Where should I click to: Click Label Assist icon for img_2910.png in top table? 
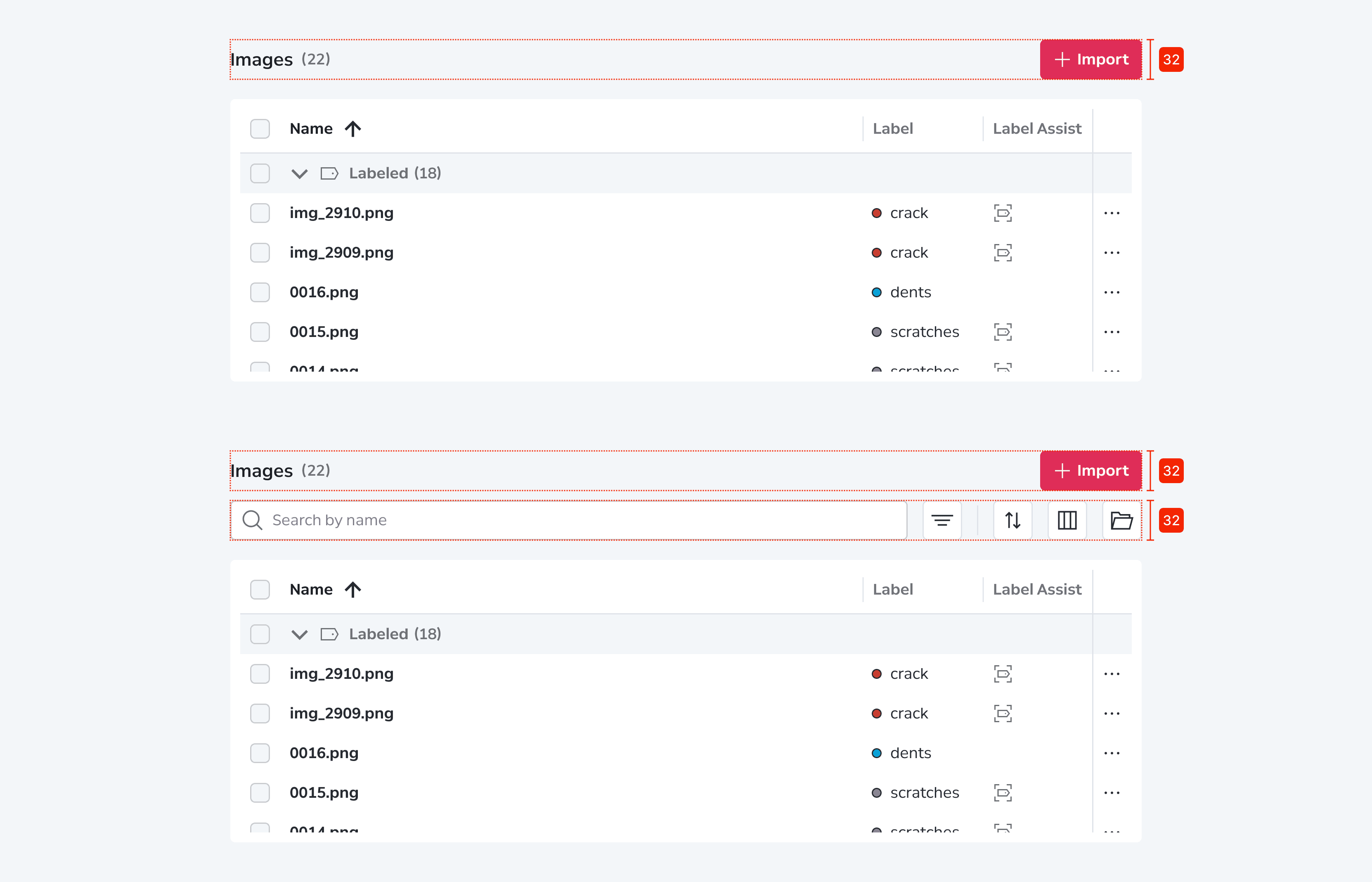[x=1003, y=213]
